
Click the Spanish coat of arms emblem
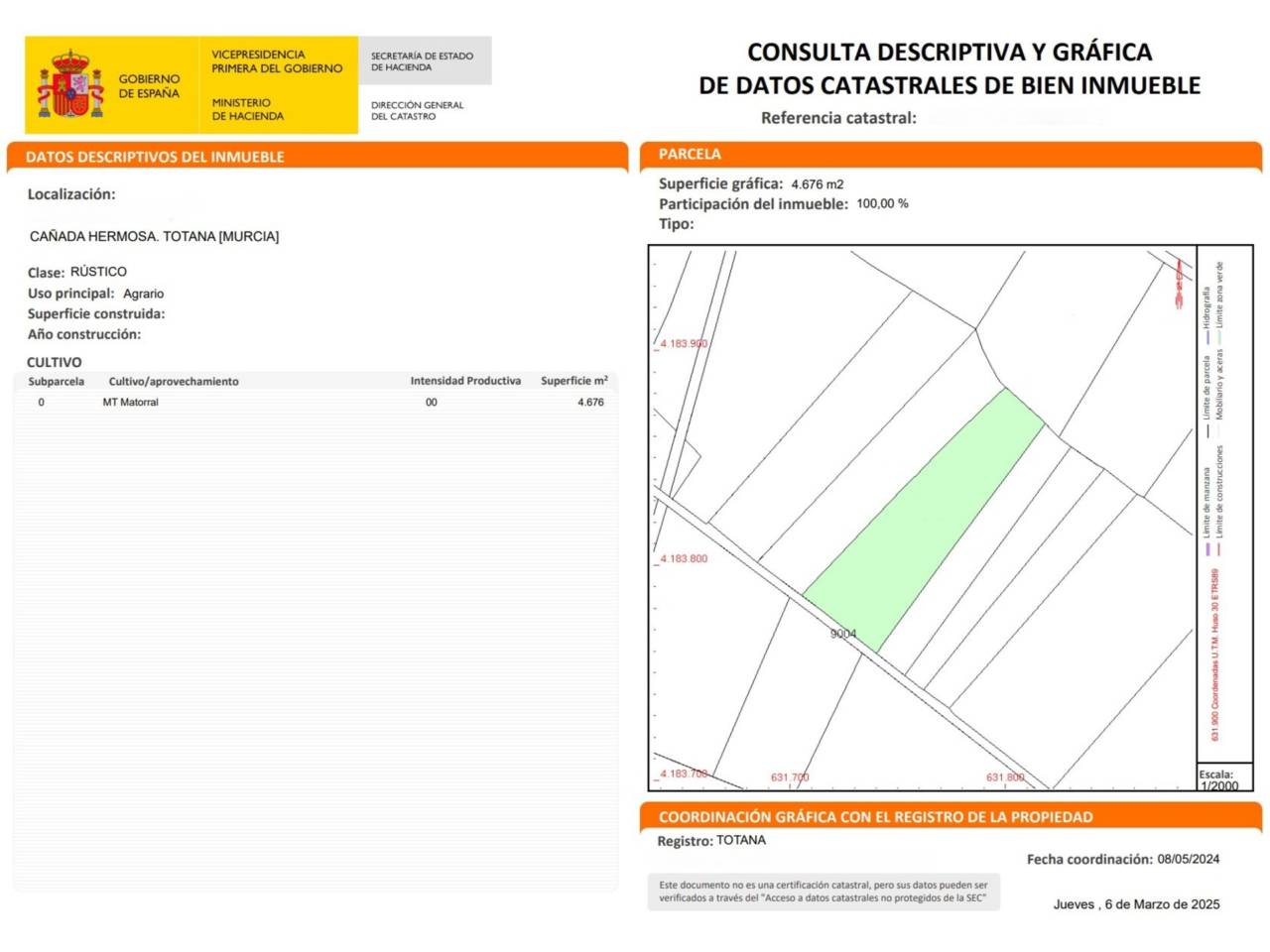click(x=70, y=84)
